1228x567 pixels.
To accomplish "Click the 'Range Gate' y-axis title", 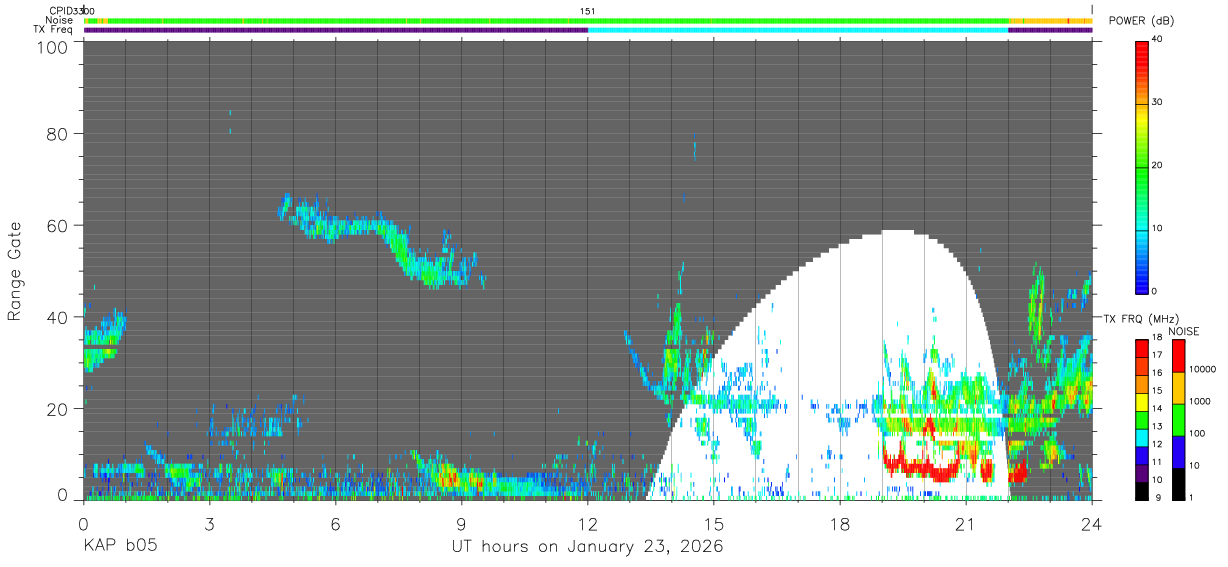I will pos(15,271).
